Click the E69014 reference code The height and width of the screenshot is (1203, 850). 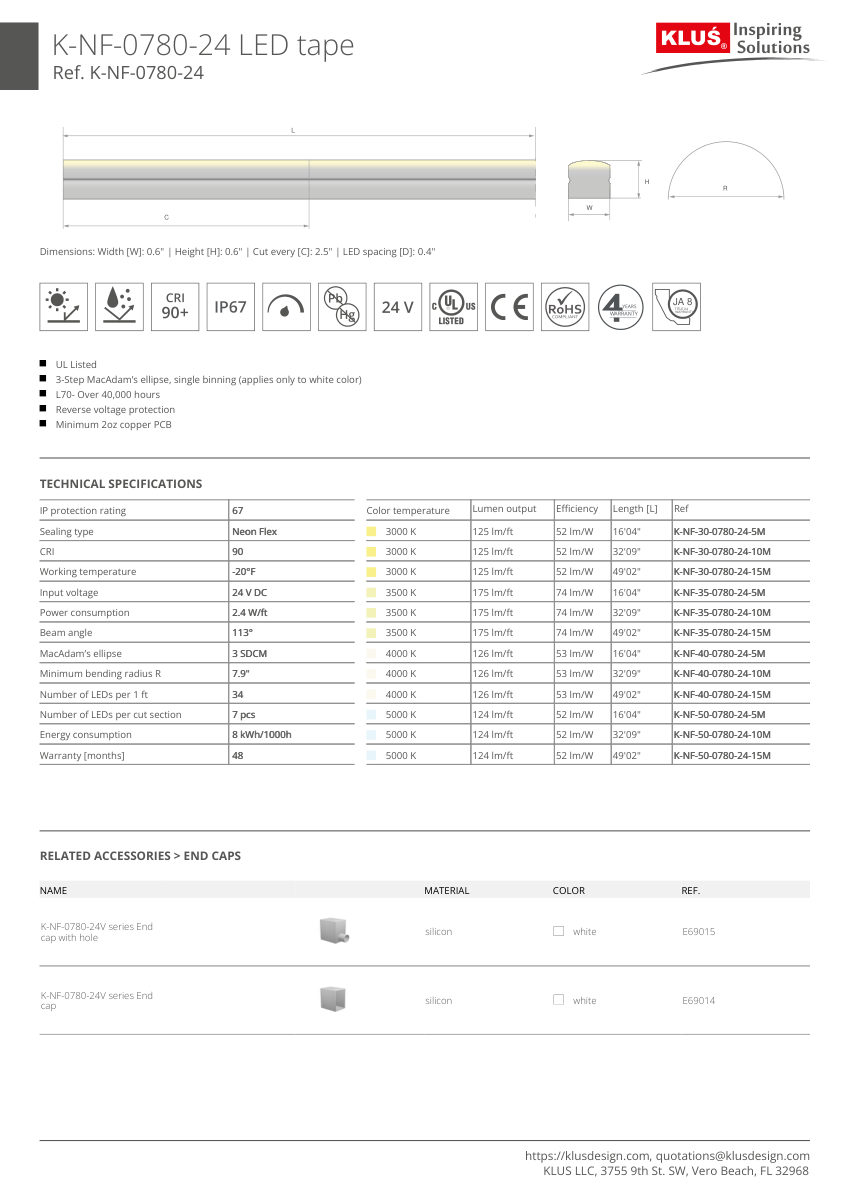(x=698, y=1000)
